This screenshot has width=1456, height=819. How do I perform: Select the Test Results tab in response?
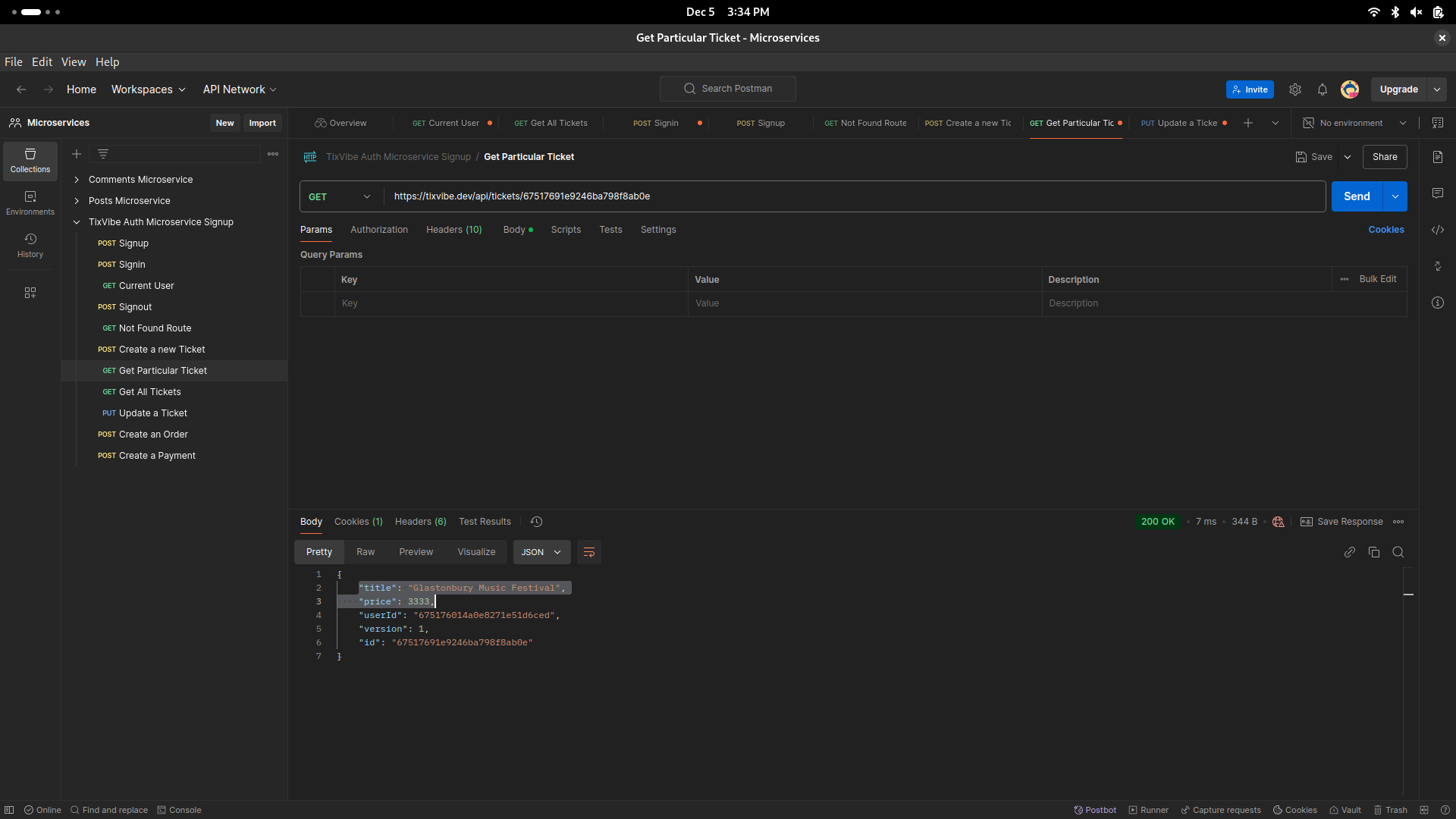pyautogui.click(x=485, y=521)
